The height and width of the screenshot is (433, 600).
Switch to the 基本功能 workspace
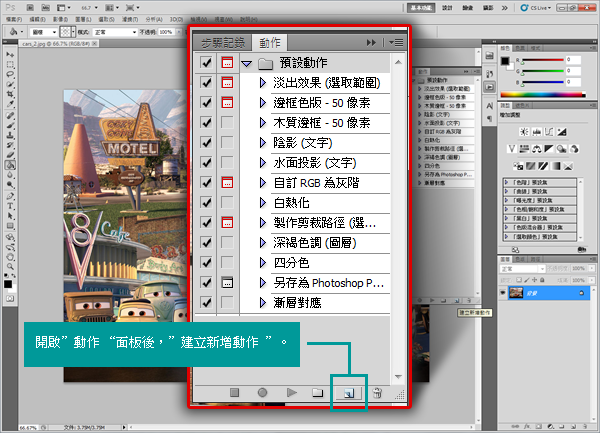[421, 8]
